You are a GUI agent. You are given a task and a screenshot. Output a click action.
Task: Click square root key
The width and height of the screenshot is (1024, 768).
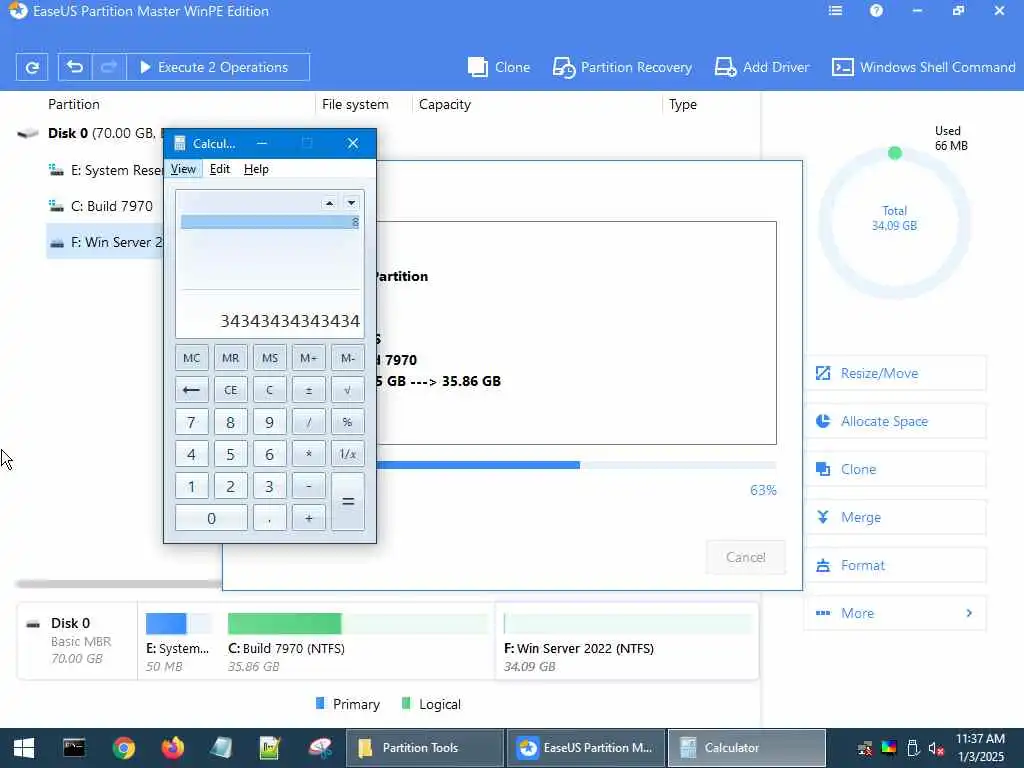pyautogui.click(x=347, y=390)
